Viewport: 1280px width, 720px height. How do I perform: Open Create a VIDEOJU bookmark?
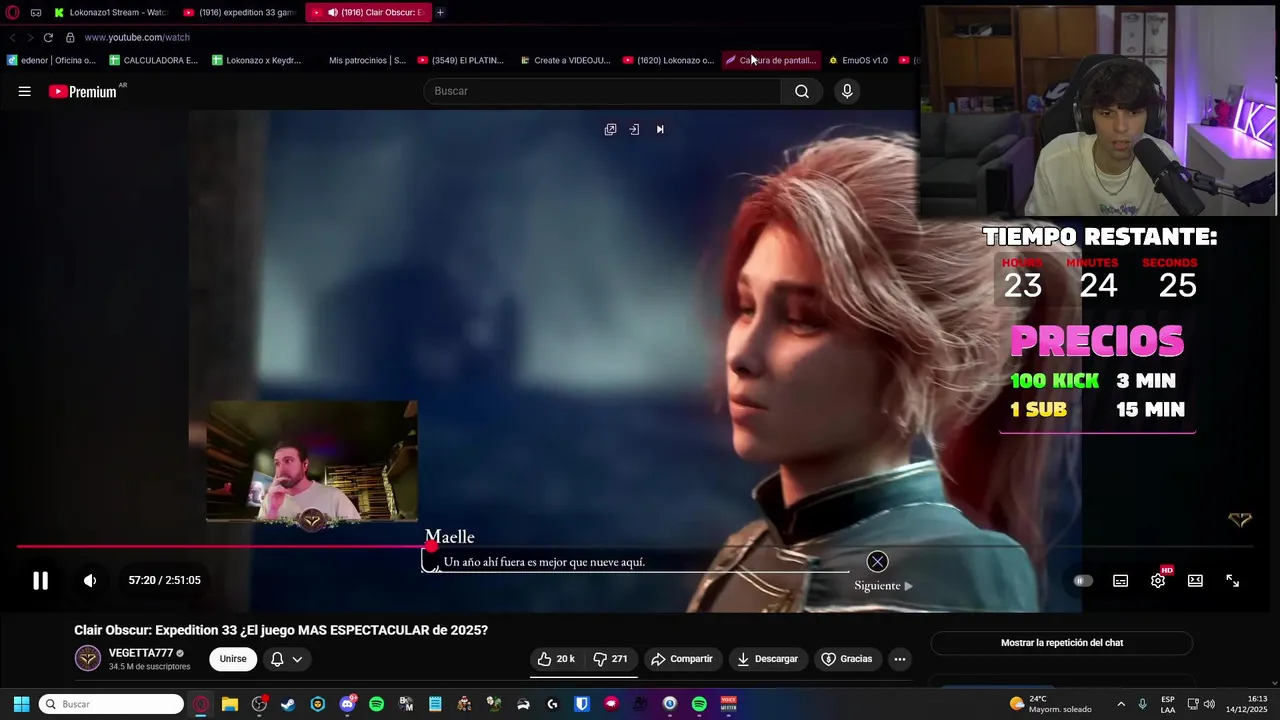tap(565, 60)
